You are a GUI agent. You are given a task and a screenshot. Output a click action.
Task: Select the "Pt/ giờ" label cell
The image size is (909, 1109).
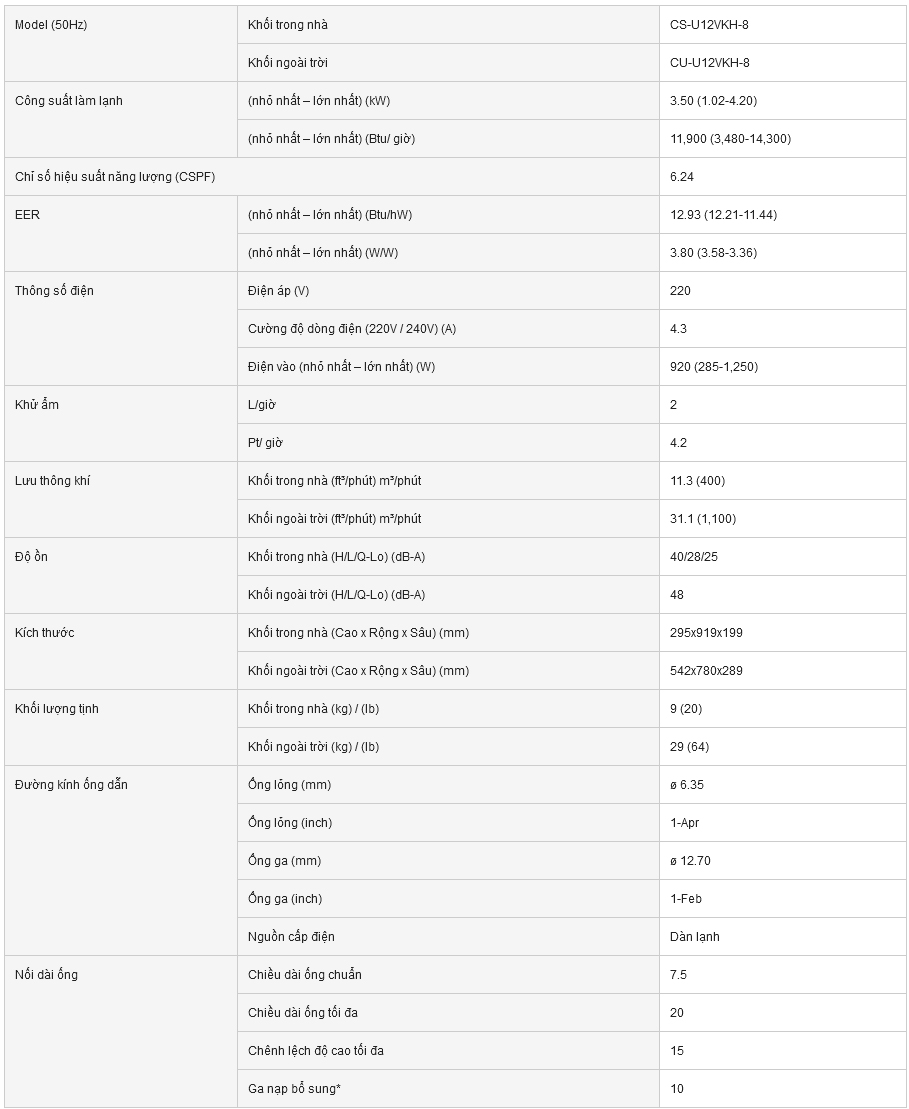(x=265, y=443)
